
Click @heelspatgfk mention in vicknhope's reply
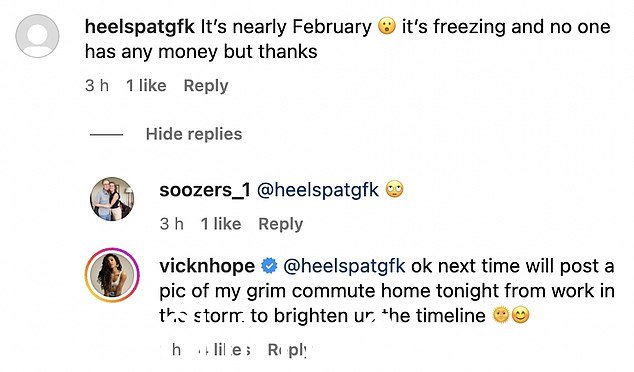click(x=344, y=266)
